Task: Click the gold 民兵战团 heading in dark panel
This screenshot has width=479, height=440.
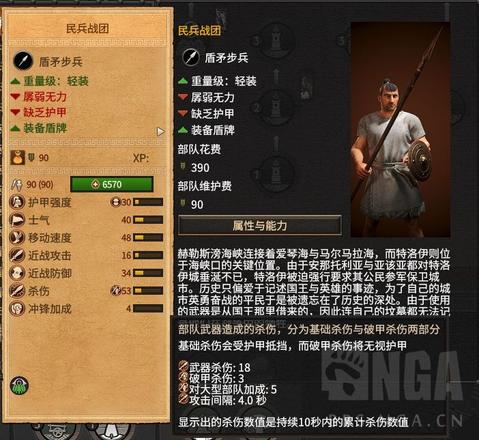Action: point(199,31)
